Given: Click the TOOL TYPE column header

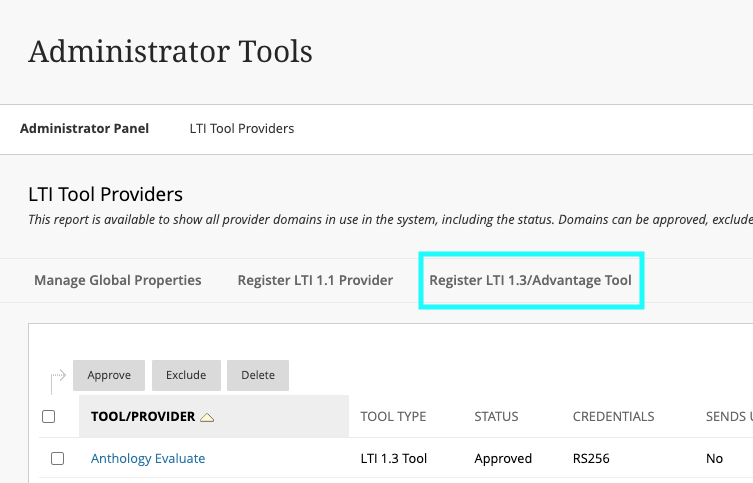Looking at the screenshot, I should click(393, 416).
